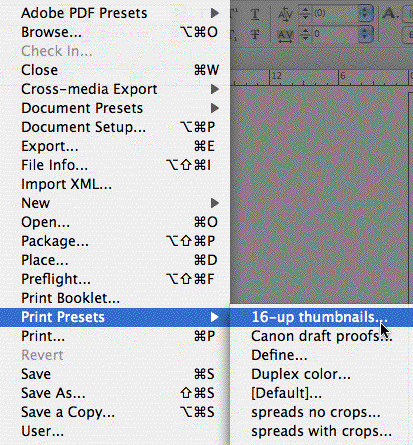The height and width of the screenshot is (445, 413).
Task: Expand the Cross-media Export submenu arrow
Action: 215,89
